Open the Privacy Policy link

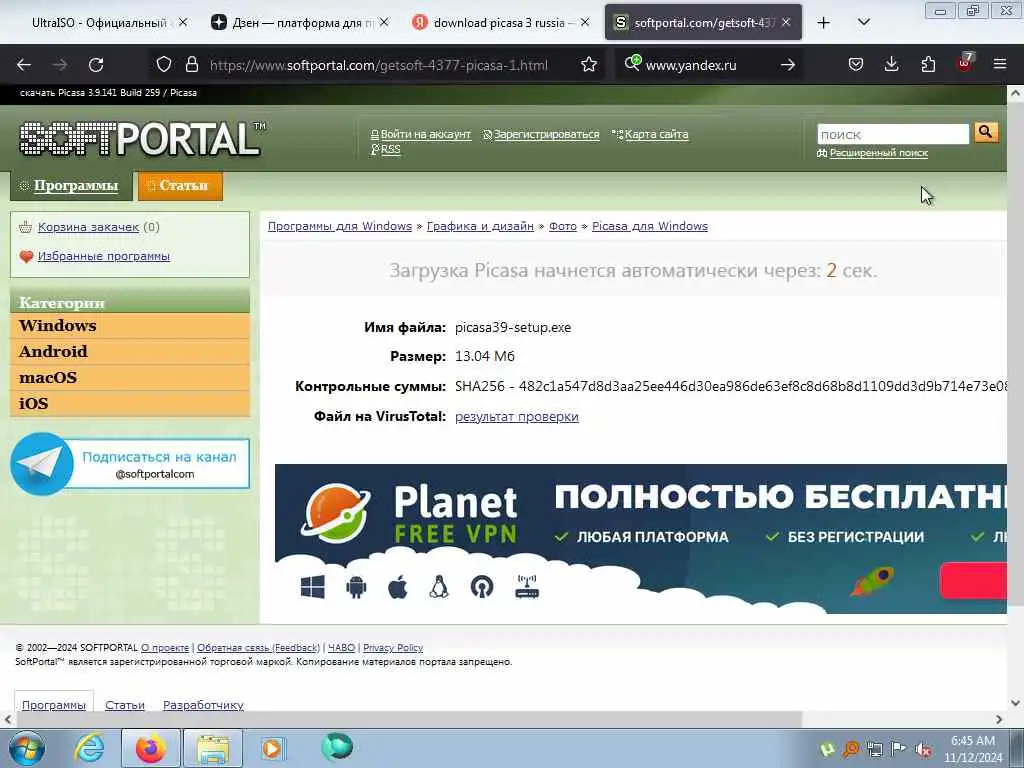coord(393,648)
